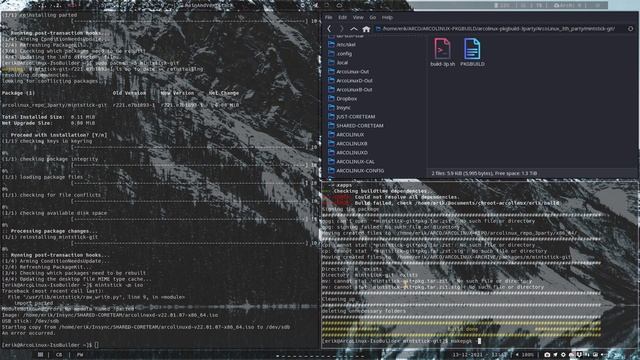Click the command prompt in left terminal

tap(50, 345)
